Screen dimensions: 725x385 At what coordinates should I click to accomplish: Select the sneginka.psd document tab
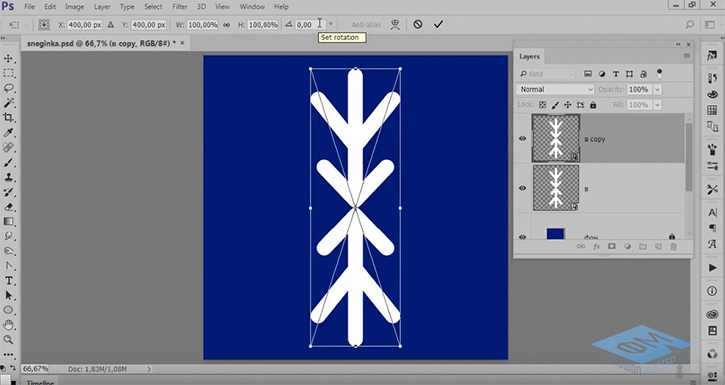(105, 43)
